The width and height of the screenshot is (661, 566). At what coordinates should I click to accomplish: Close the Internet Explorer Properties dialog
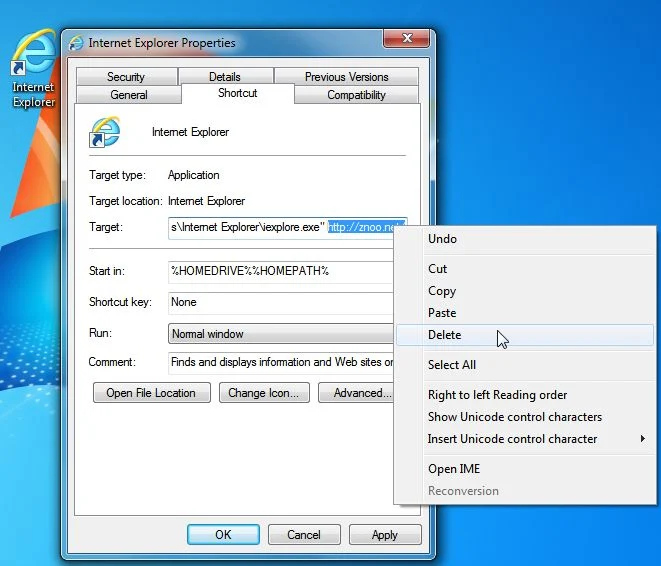(x=407, y=38)
